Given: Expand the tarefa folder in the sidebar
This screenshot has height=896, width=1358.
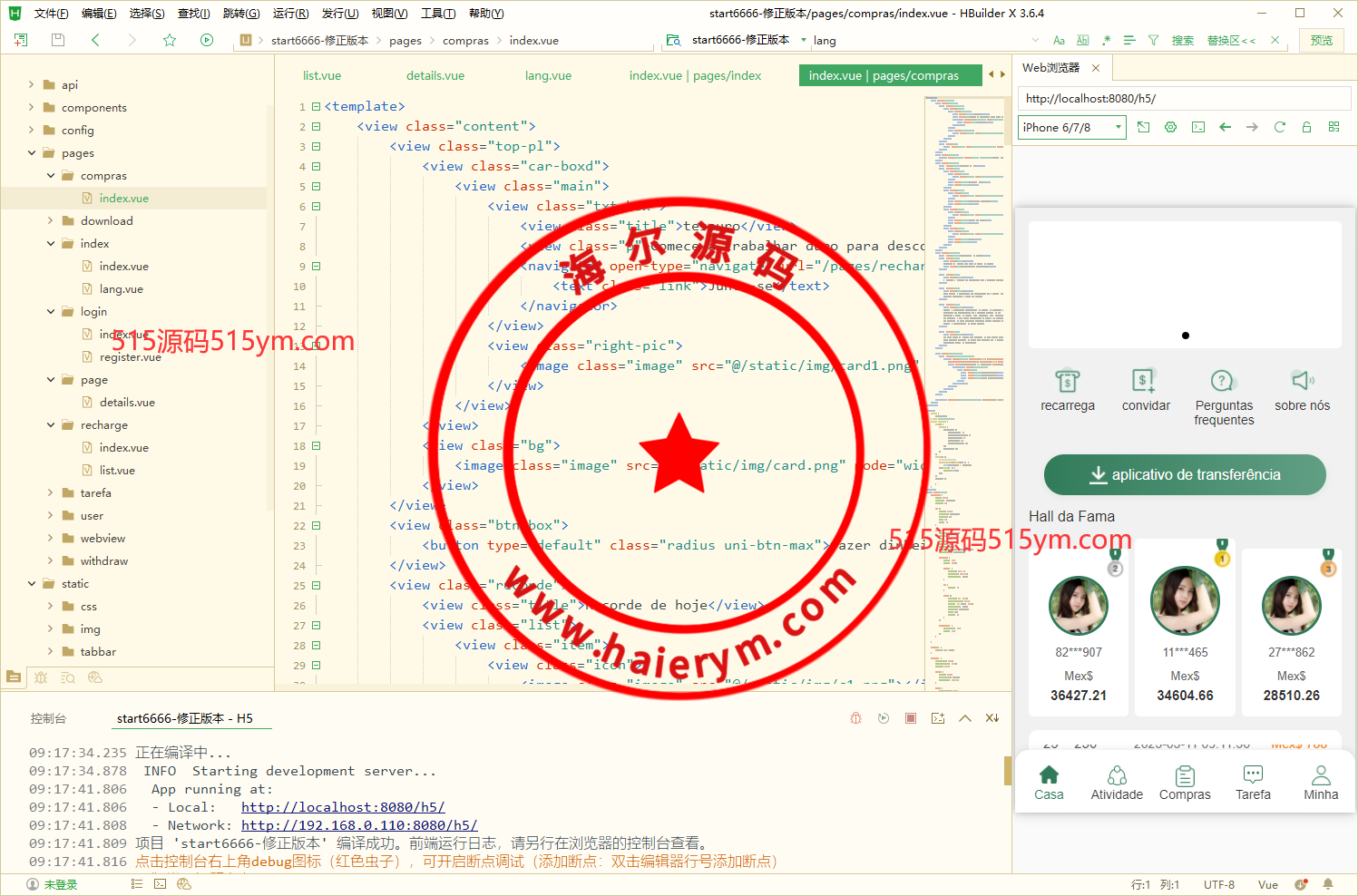Looking at the screenshot, I should (x=51, y=492).
